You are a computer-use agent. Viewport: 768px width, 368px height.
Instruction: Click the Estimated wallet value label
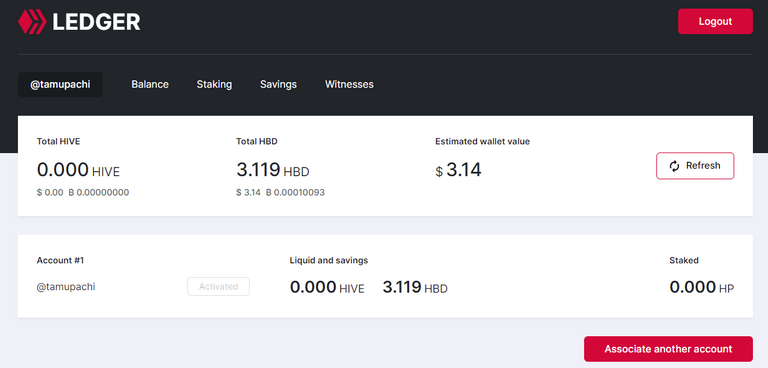482,142
